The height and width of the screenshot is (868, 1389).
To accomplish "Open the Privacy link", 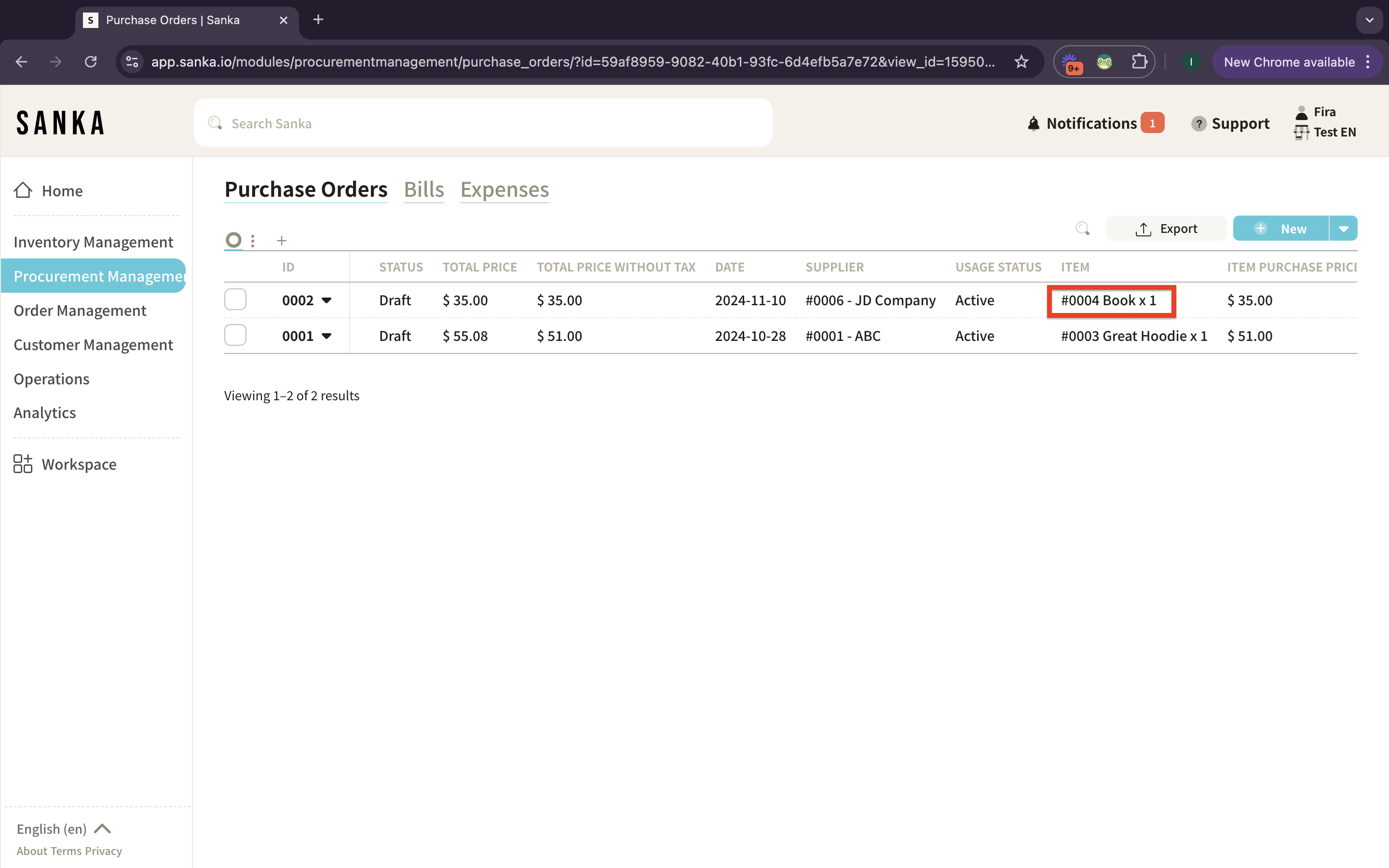I will [103, 851].
